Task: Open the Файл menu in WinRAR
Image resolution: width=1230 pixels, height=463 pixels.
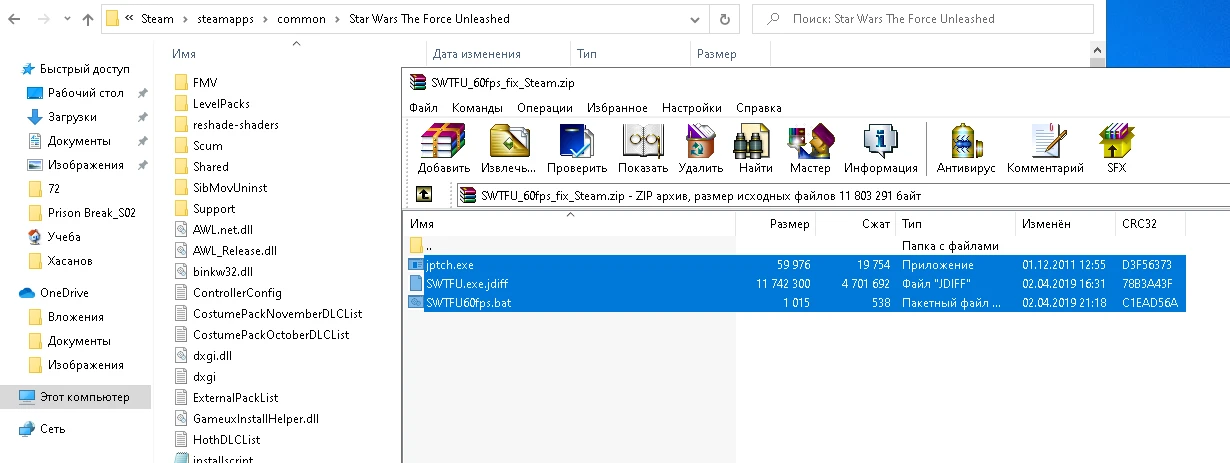Action: click(423, 108)
